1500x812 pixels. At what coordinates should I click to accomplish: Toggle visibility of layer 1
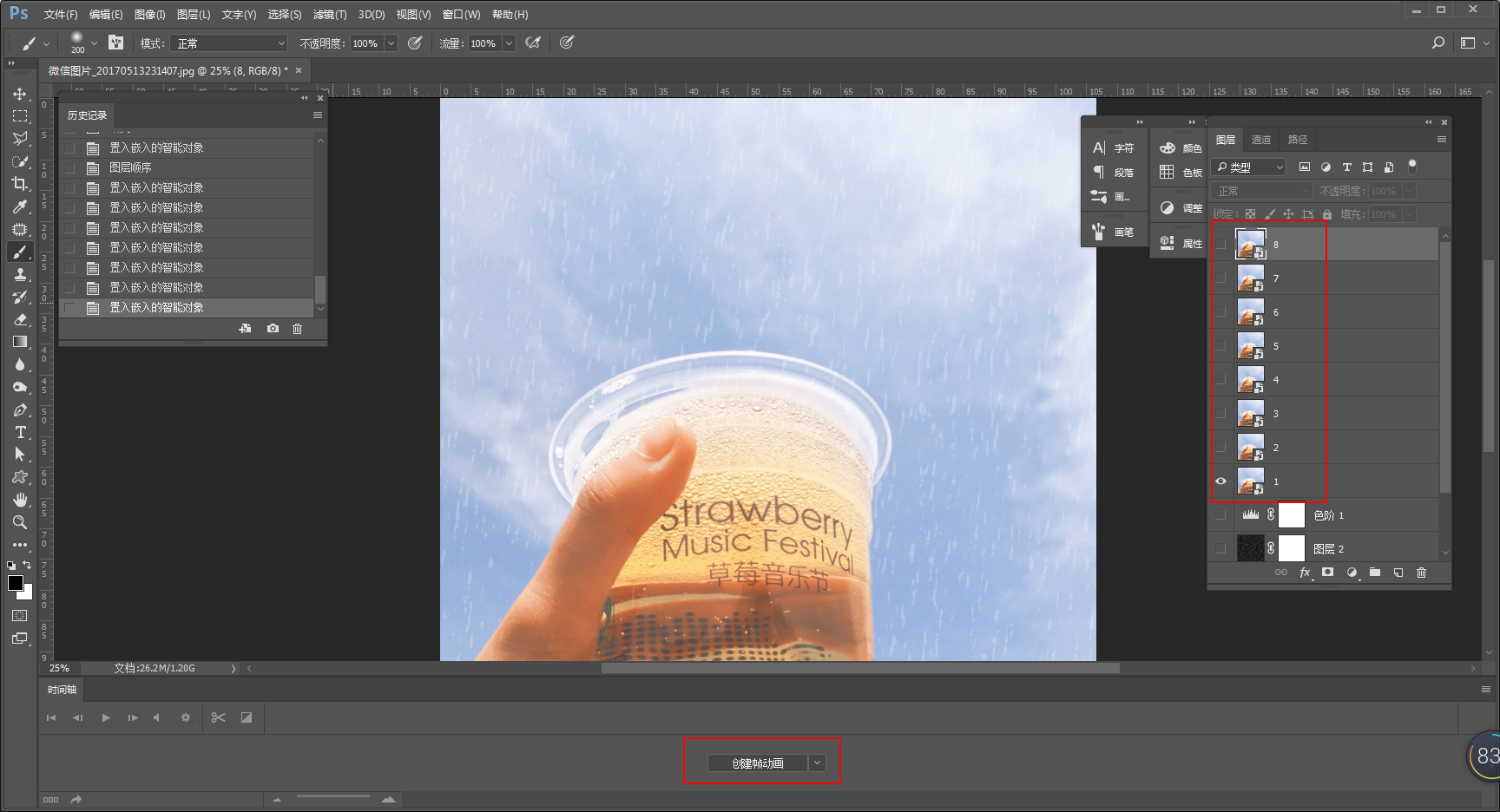[1221, 481]
